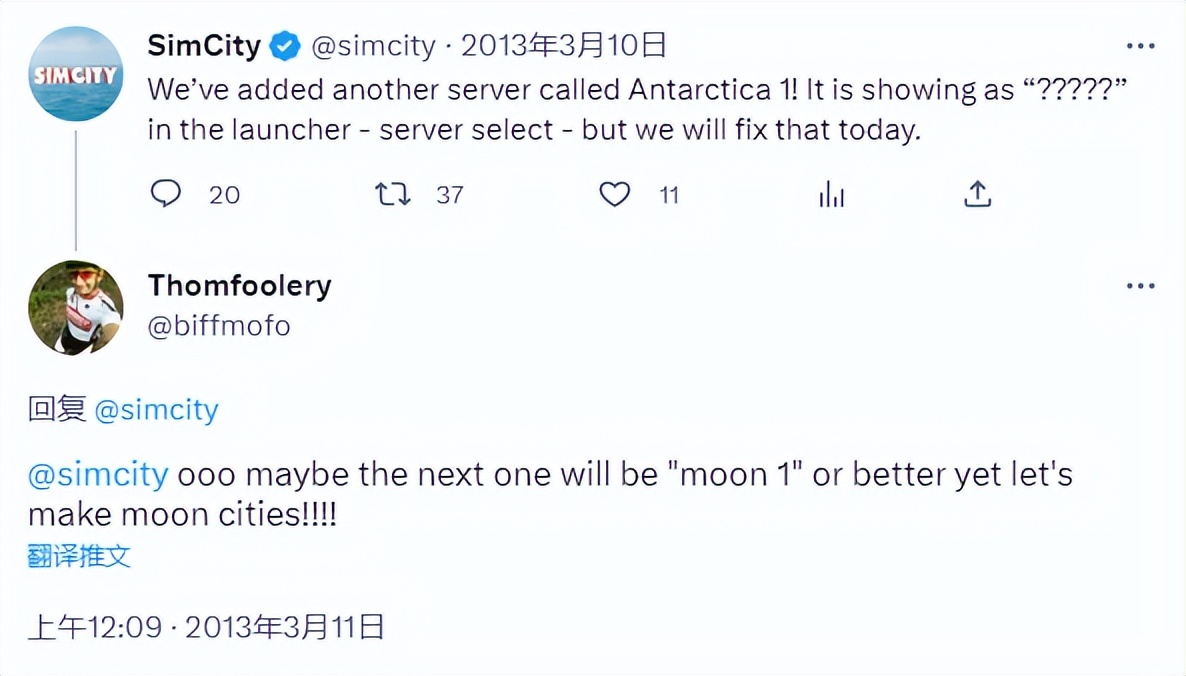Click the 上午12:09 · 2013年3月11日 timestamp
The image size is (1186, 676).
(206, 627)
